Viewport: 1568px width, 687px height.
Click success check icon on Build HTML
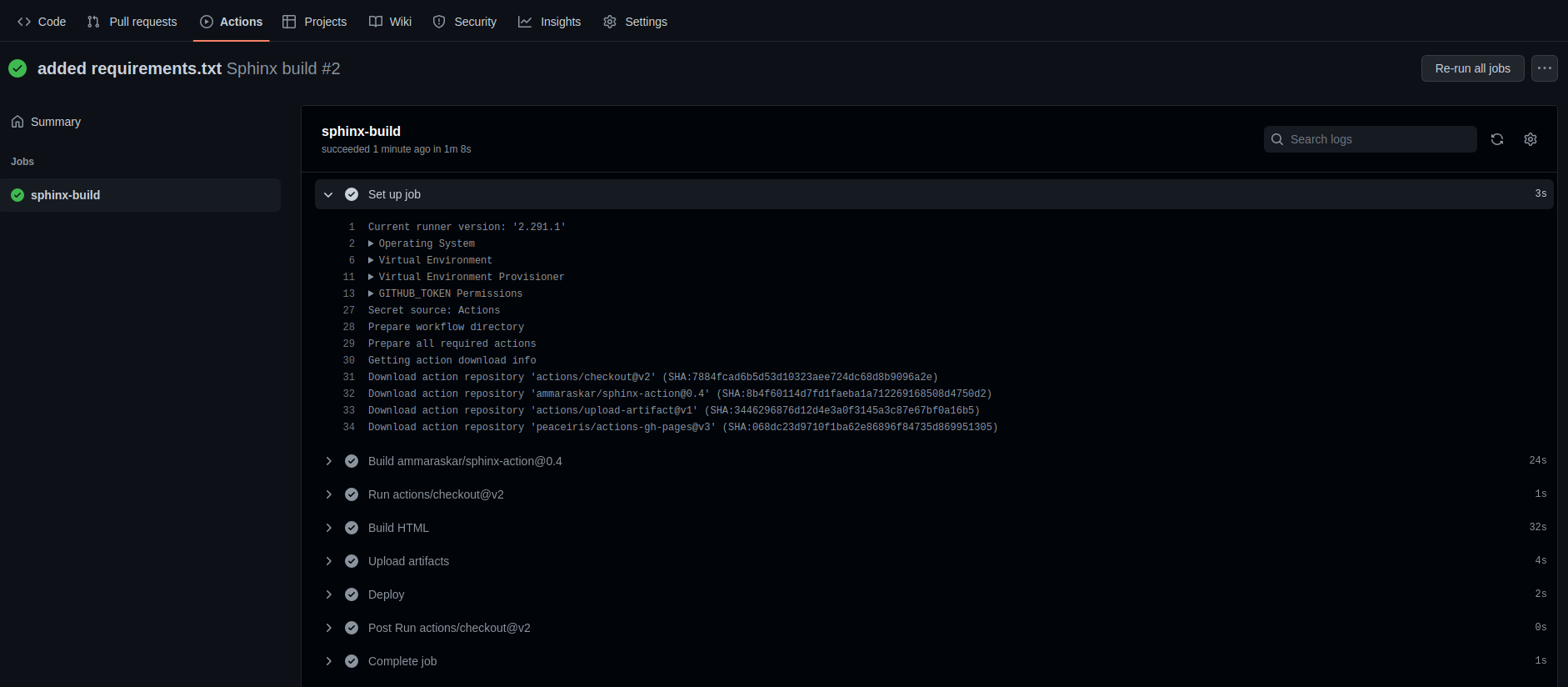[352, 528]
